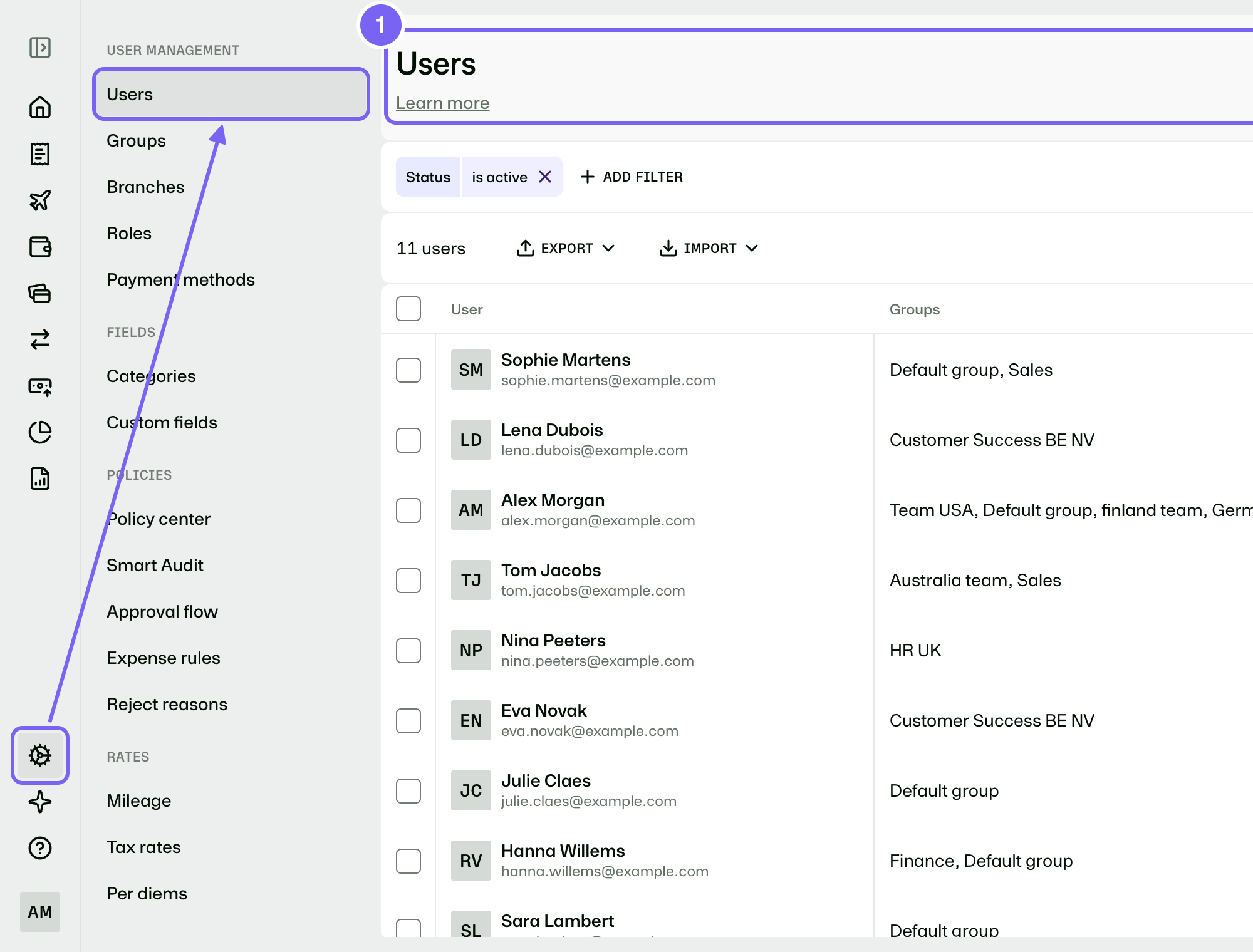Open the pie chart insights icon
1253x952 pixels.
click(40, 432)
